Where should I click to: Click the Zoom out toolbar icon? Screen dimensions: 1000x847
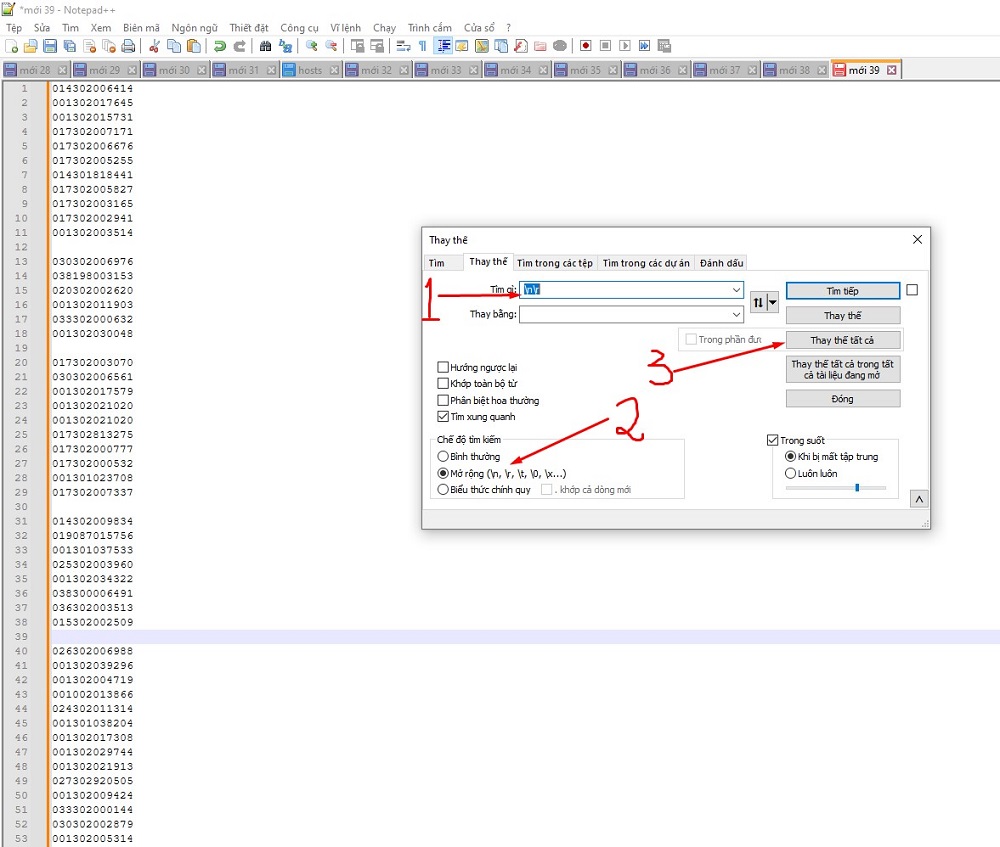pyautogui.click(x=331, y=46)
